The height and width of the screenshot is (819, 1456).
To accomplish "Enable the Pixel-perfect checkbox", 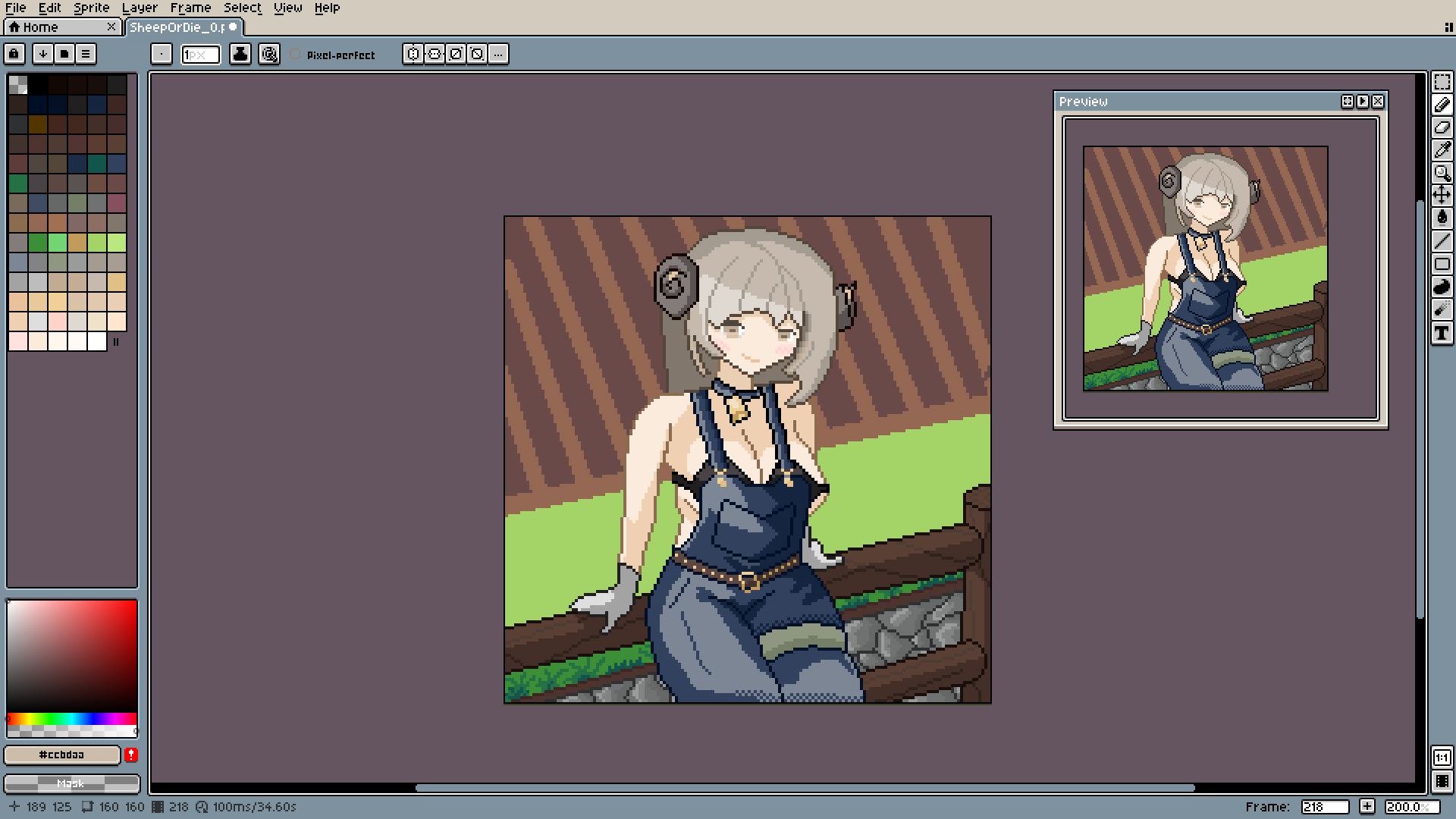I will coord(296,55).
